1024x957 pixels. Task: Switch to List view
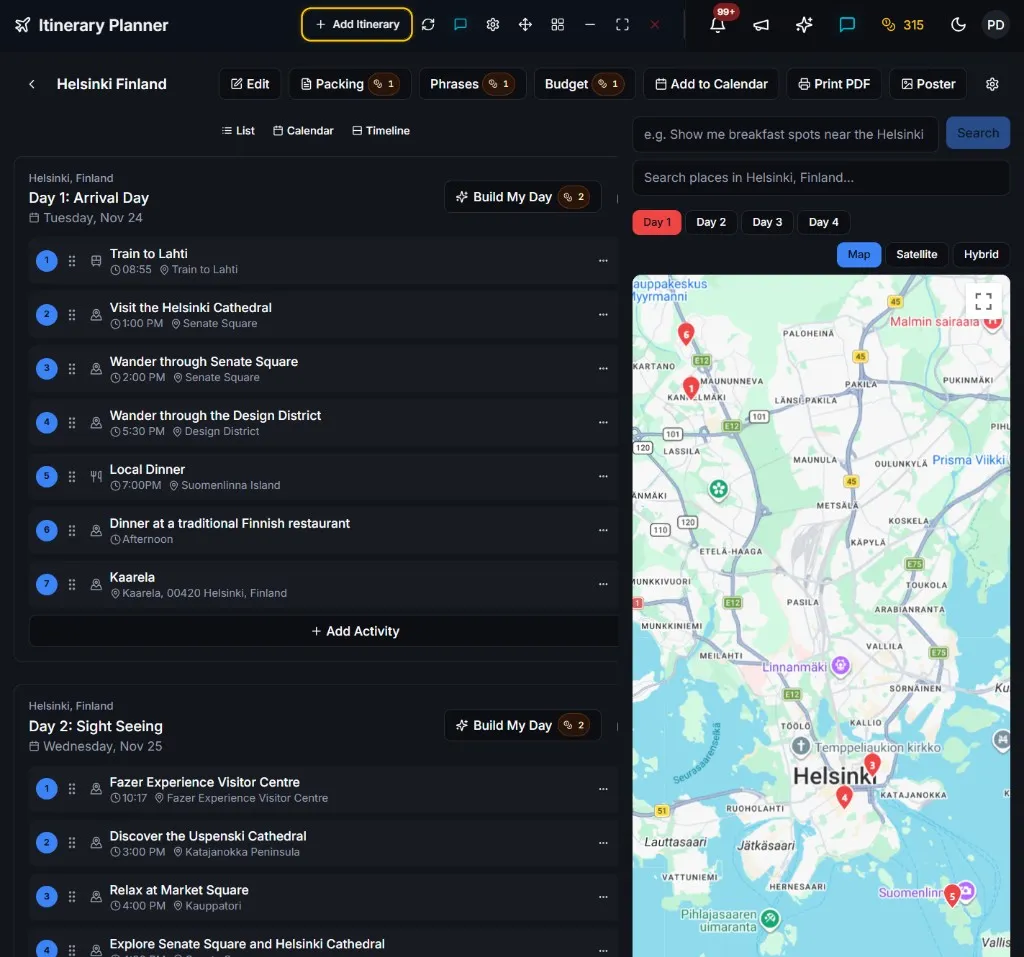click(238, 131)
